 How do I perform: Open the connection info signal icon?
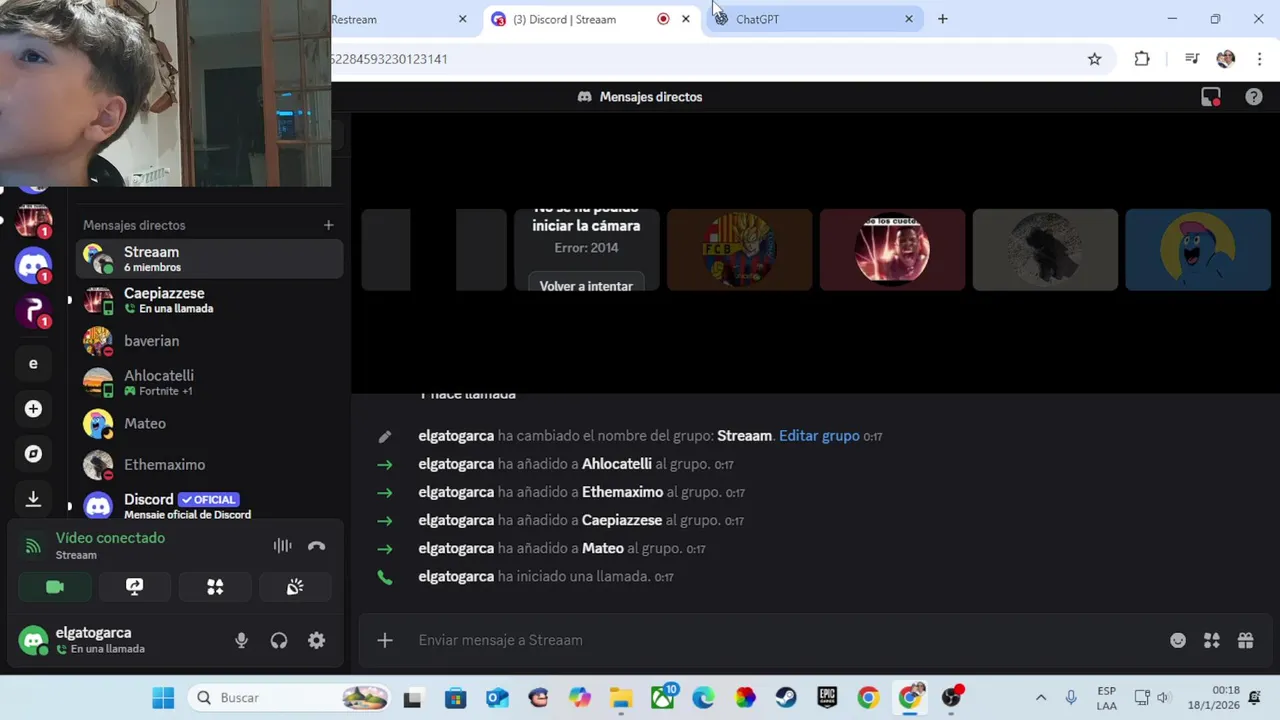coord(33,546)
